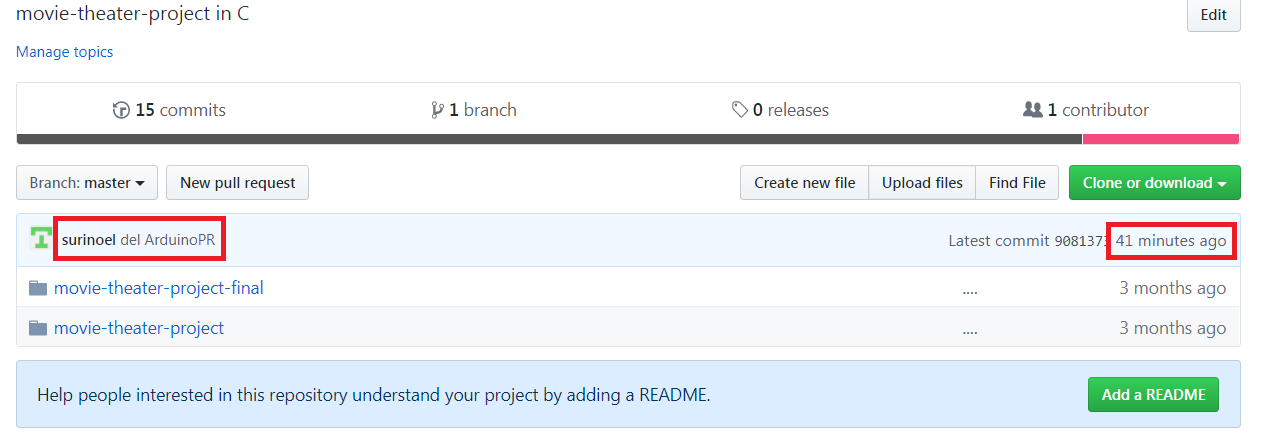Click the Upload files button
This screenshot has width=1276, height=448.
coord(922,183)
